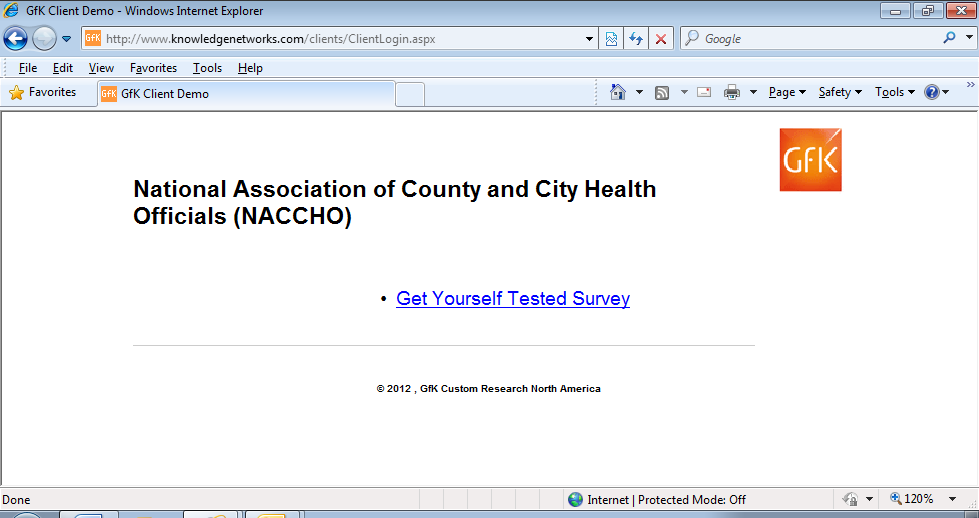
Task: Refresh the page with the Refresh icon
Action: pyautogui.click(x=636, y=39)
